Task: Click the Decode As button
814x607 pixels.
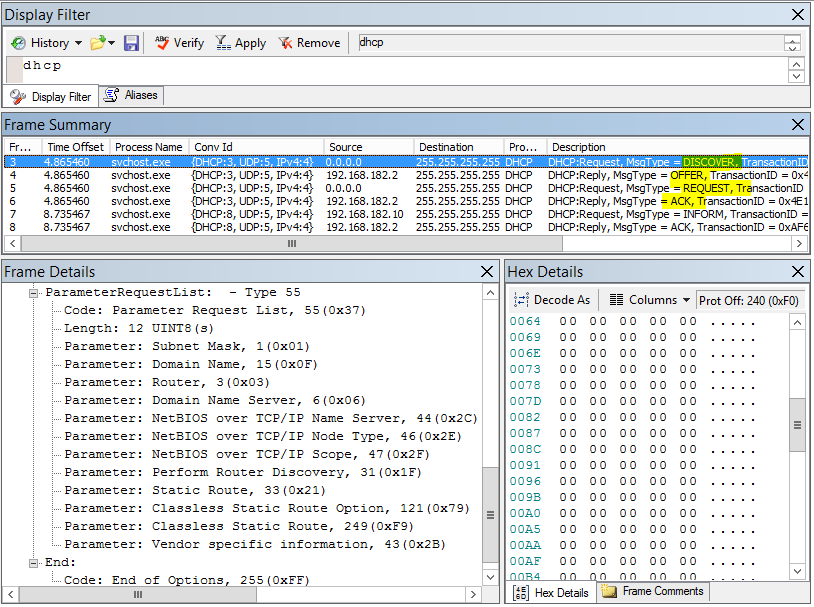Action: point(552,300)
